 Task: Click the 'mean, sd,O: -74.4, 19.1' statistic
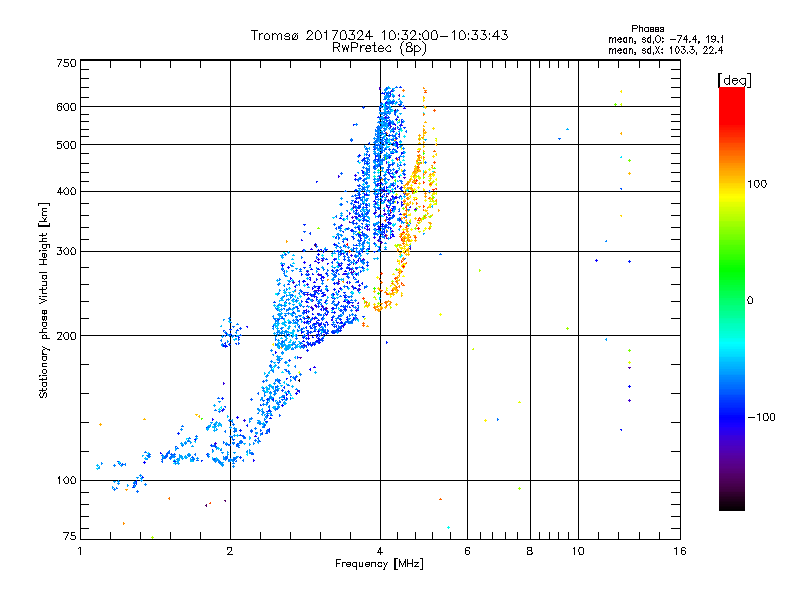coord(666,39)
